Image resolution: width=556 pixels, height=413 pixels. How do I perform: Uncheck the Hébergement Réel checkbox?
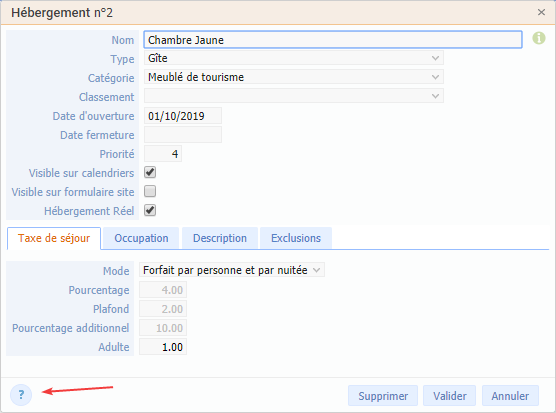[150, 211]
